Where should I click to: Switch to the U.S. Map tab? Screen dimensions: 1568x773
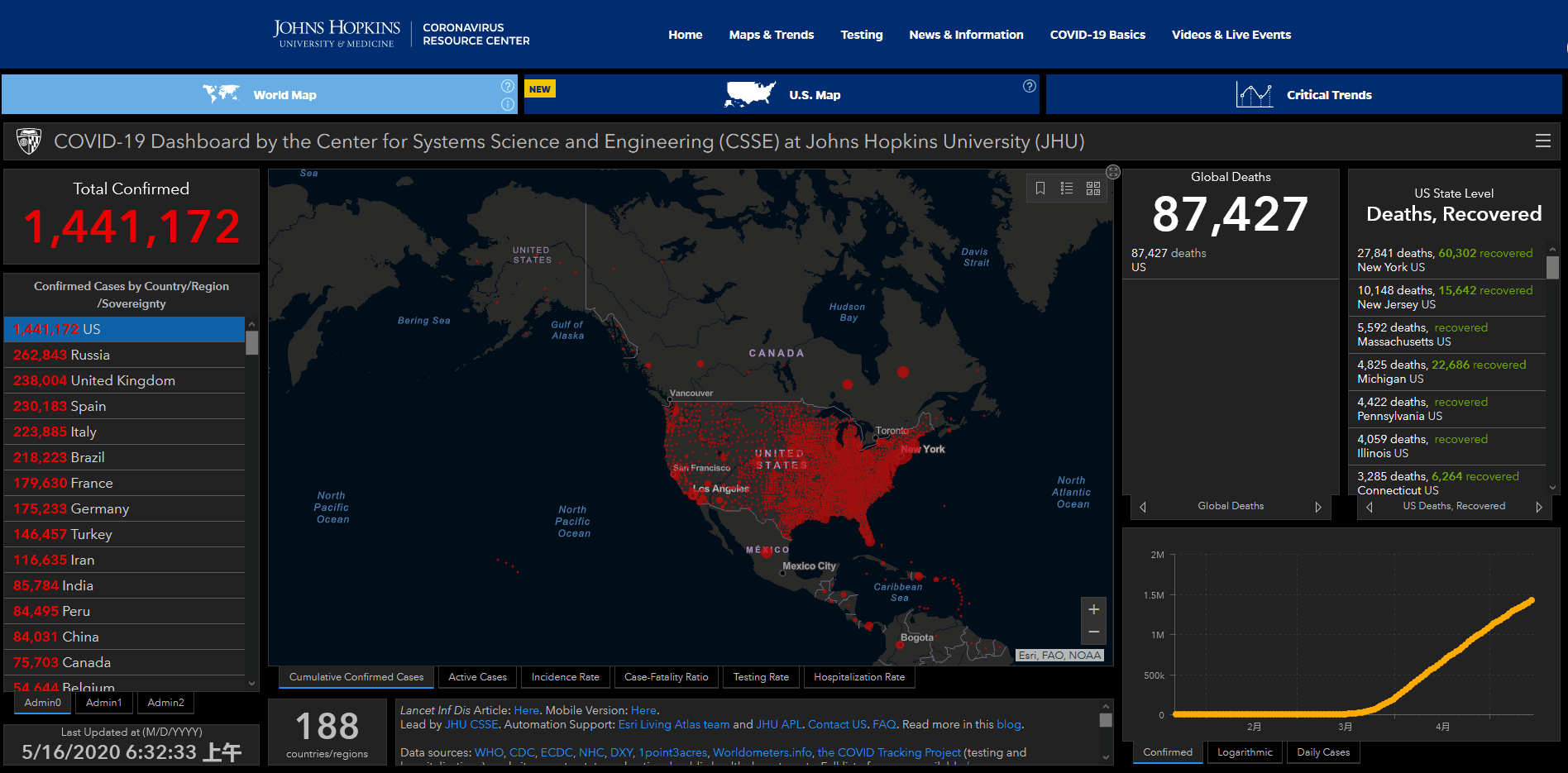pyautogui.click(x=782, y=94)
